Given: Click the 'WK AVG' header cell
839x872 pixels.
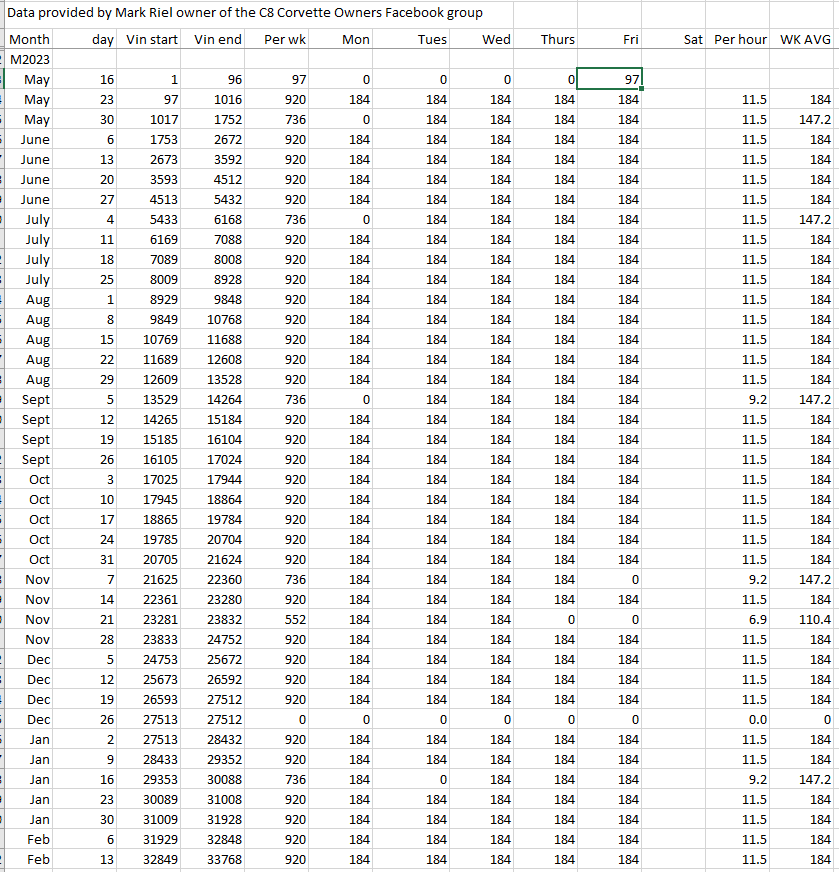Looking at the screenshot, I should coord(805,40).
